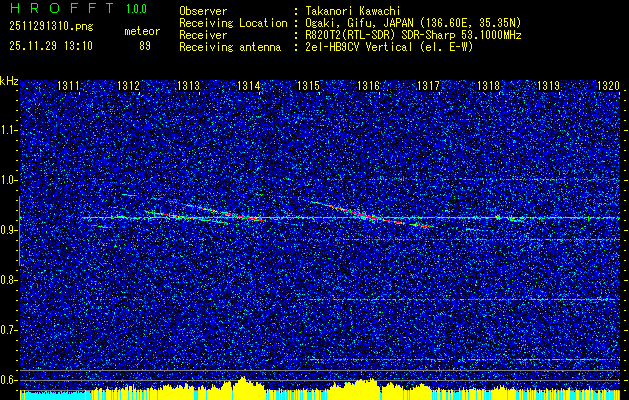Click version number 1.0.0
This screenshot has width=629, height=400.
136,9
